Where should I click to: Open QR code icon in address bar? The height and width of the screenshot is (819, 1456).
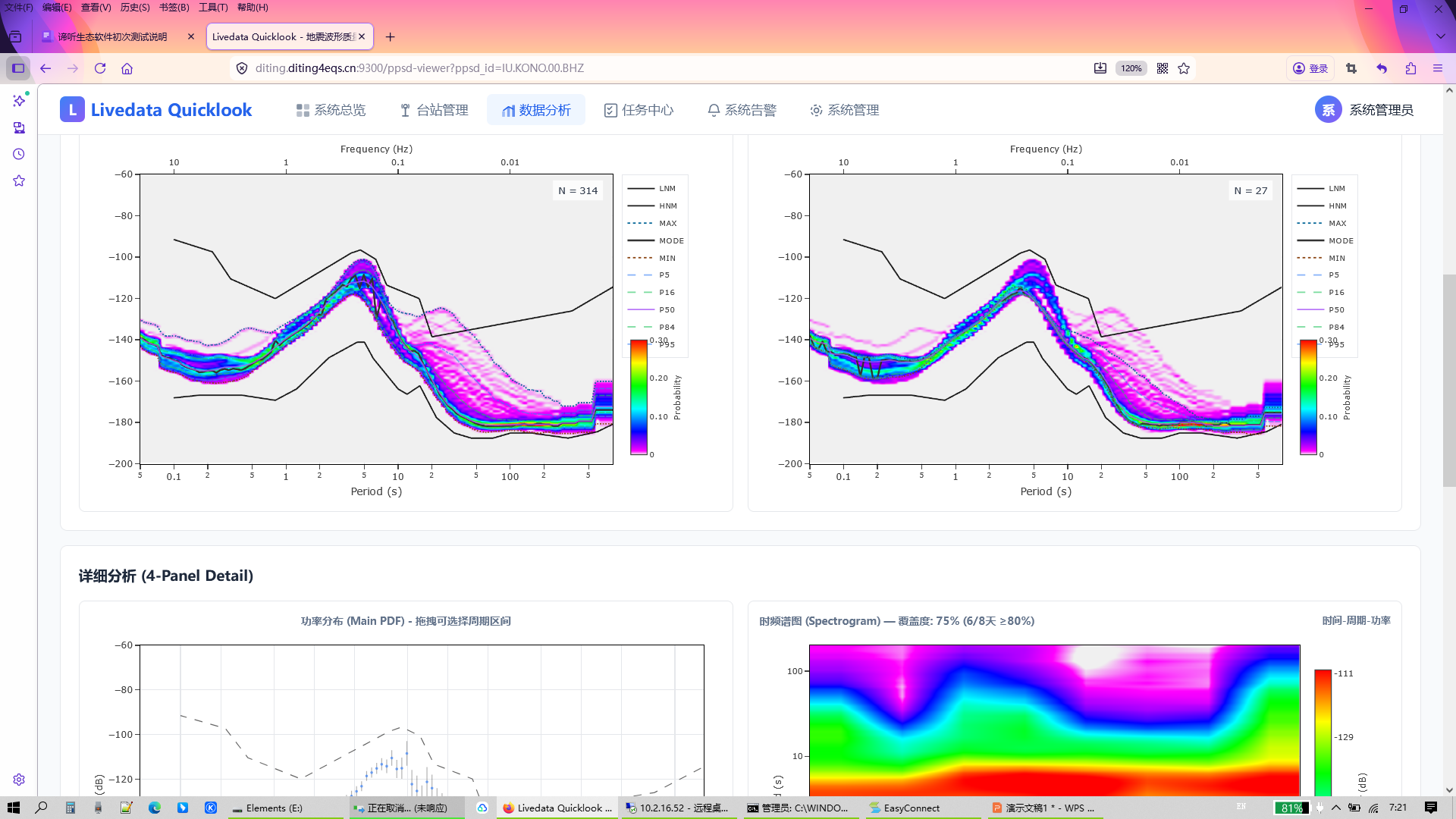coord(1163,68)
